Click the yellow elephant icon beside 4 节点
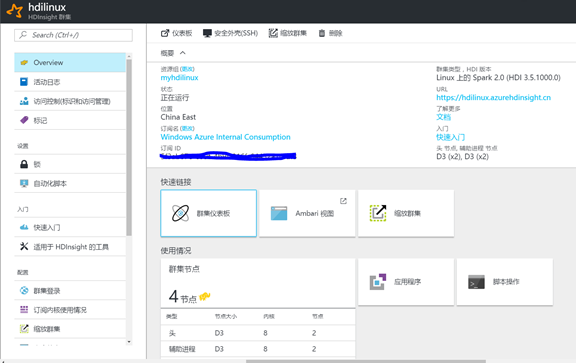Viewport: 576px width, 363px height. pyautogui.click(x=205, y=296)
